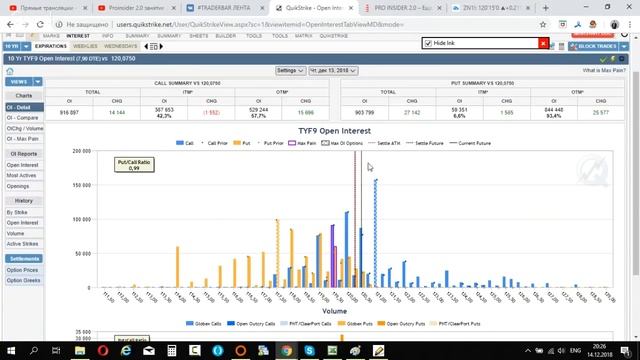This screenshot has width=640, height=360.
Task: Click the Chrome icon on the taskbar
Action: point(286,351)
